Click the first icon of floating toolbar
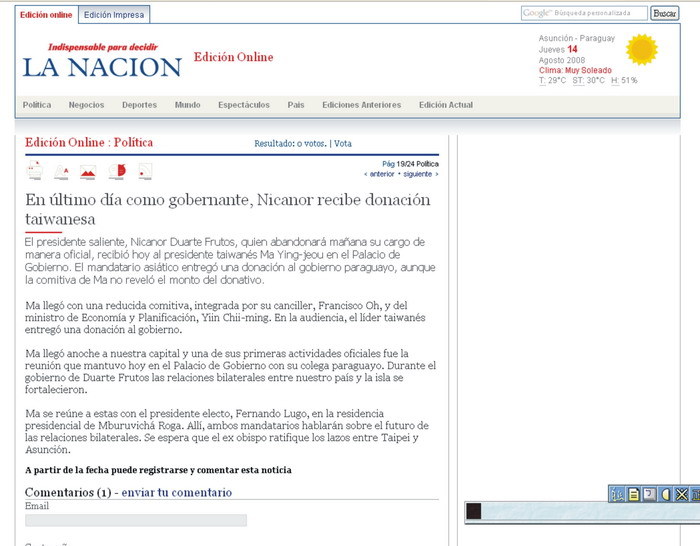 (617, 494)
